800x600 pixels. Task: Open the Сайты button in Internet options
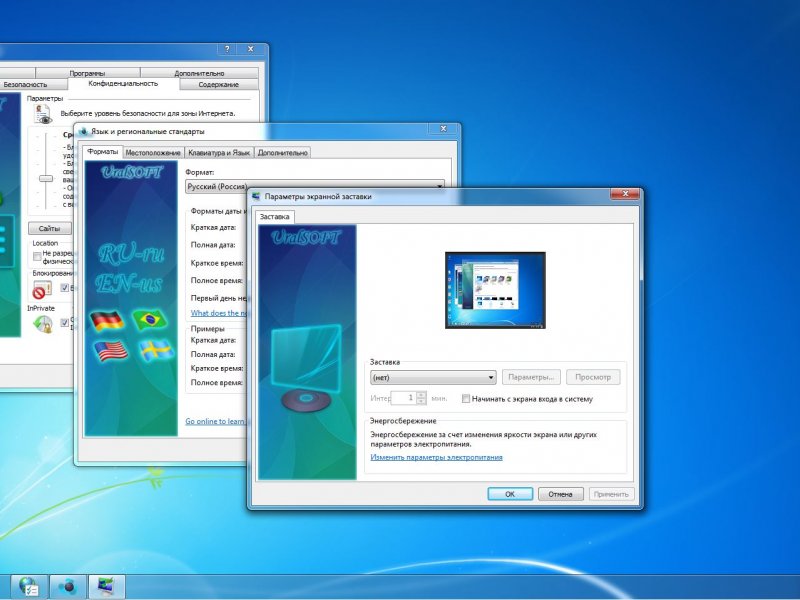[x=49, y=228]
